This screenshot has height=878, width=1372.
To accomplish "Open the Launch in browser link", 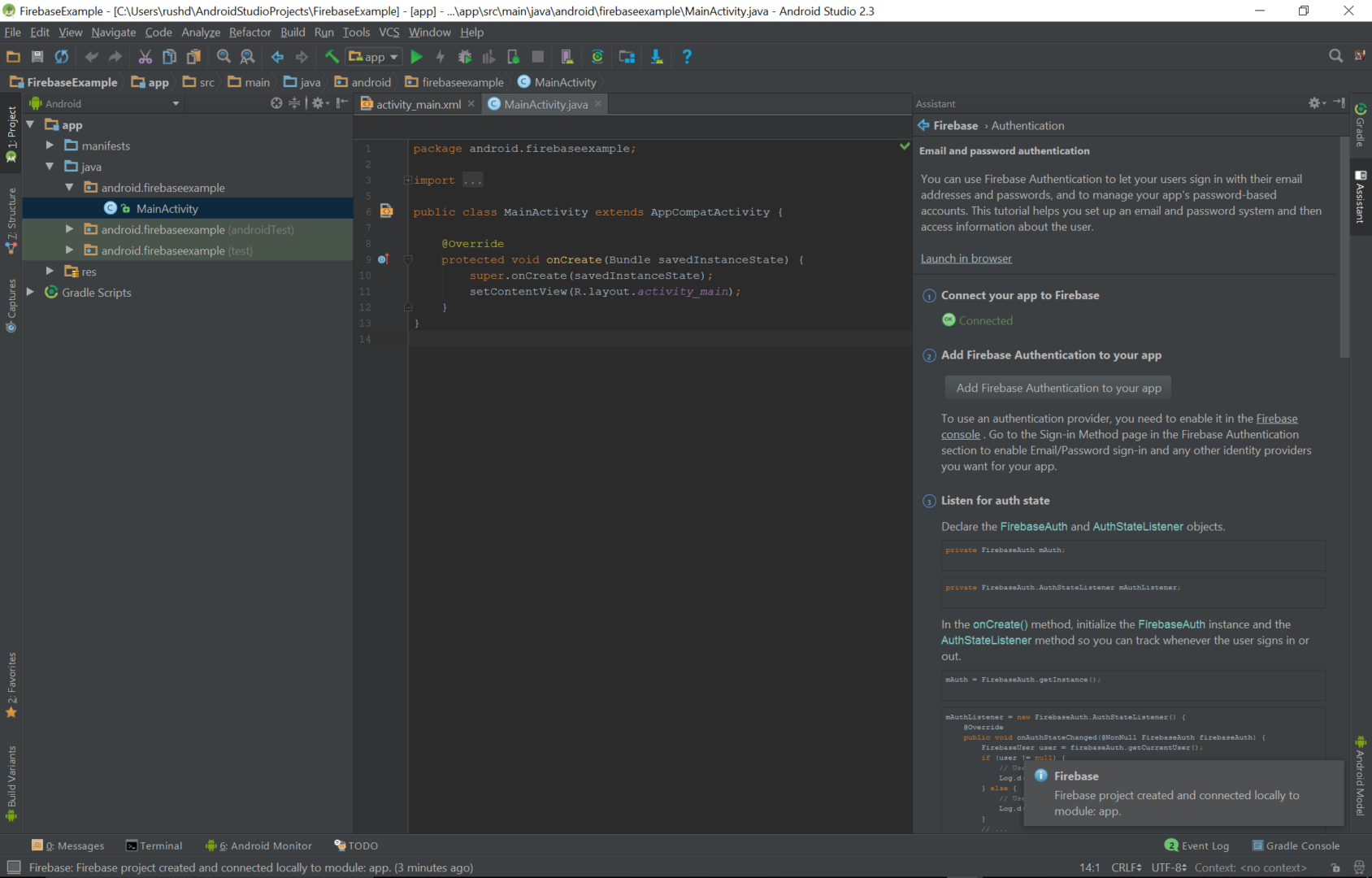I will pos(966,258).
